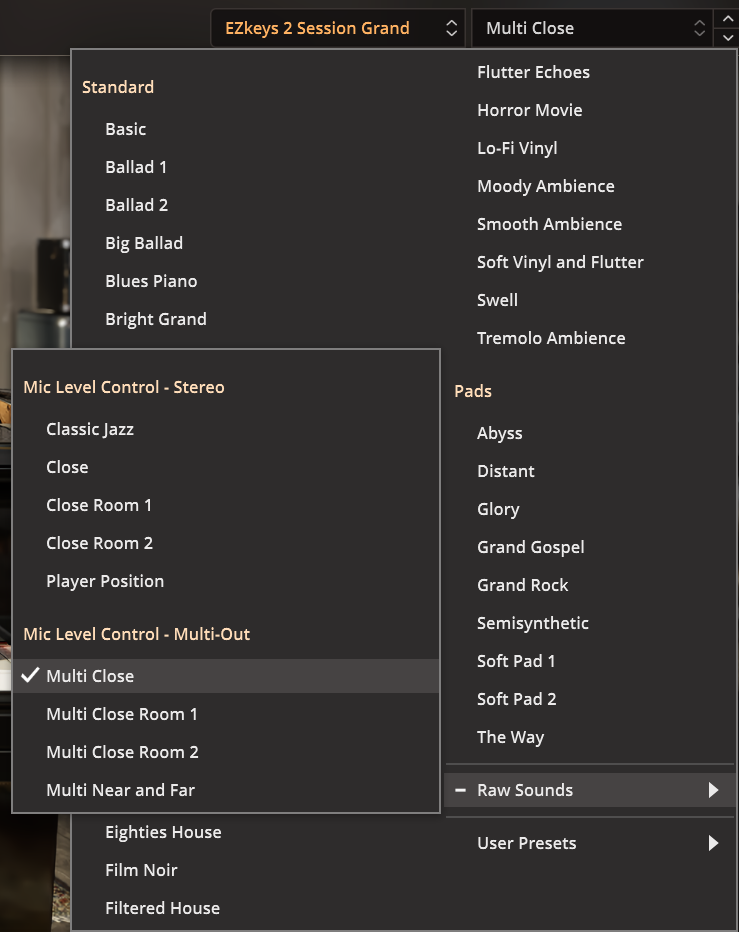Click the previous preset up arrow

click(x=726, y=19)
